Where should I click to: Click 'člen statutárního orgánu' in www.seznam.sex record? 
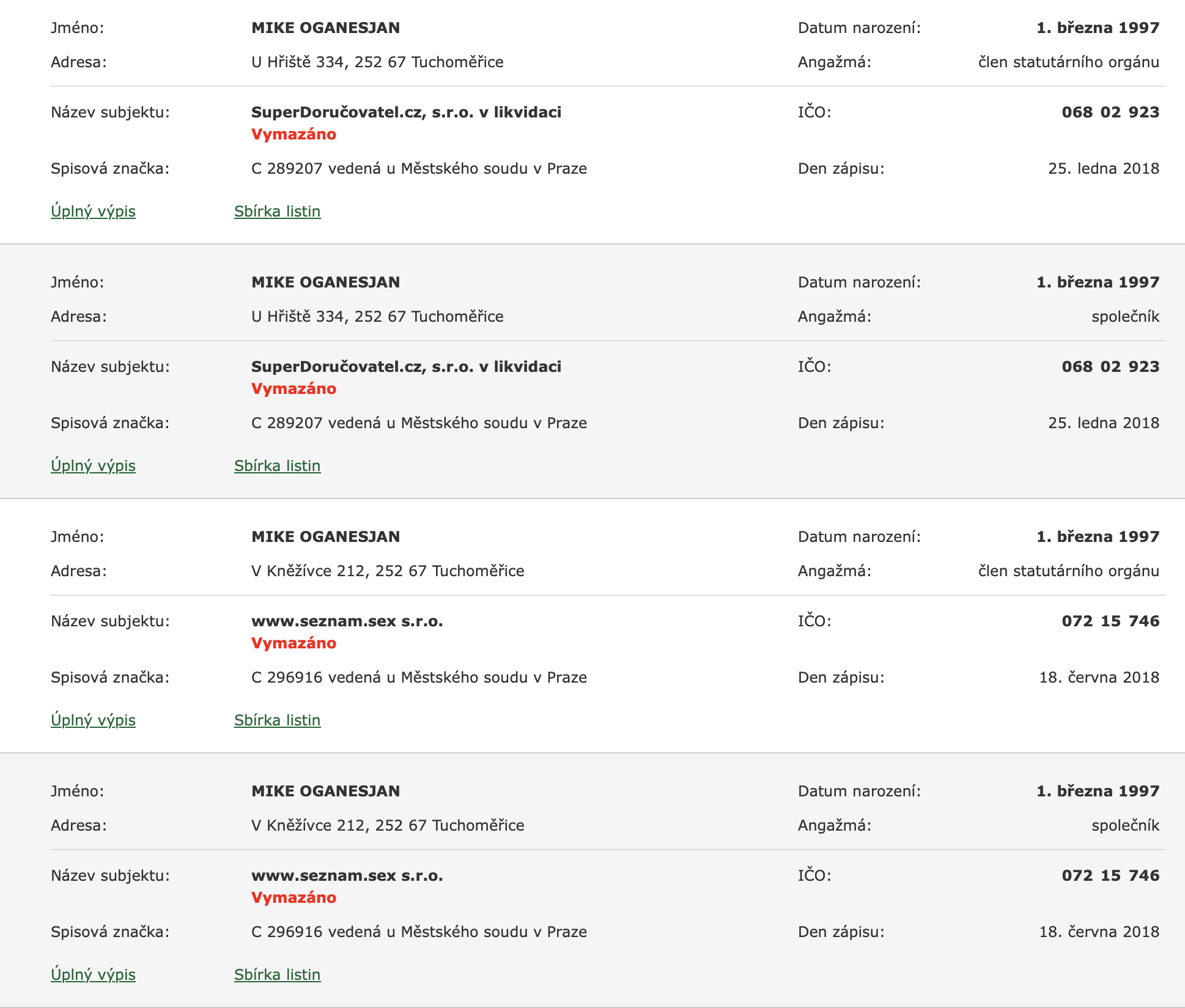1069,571
